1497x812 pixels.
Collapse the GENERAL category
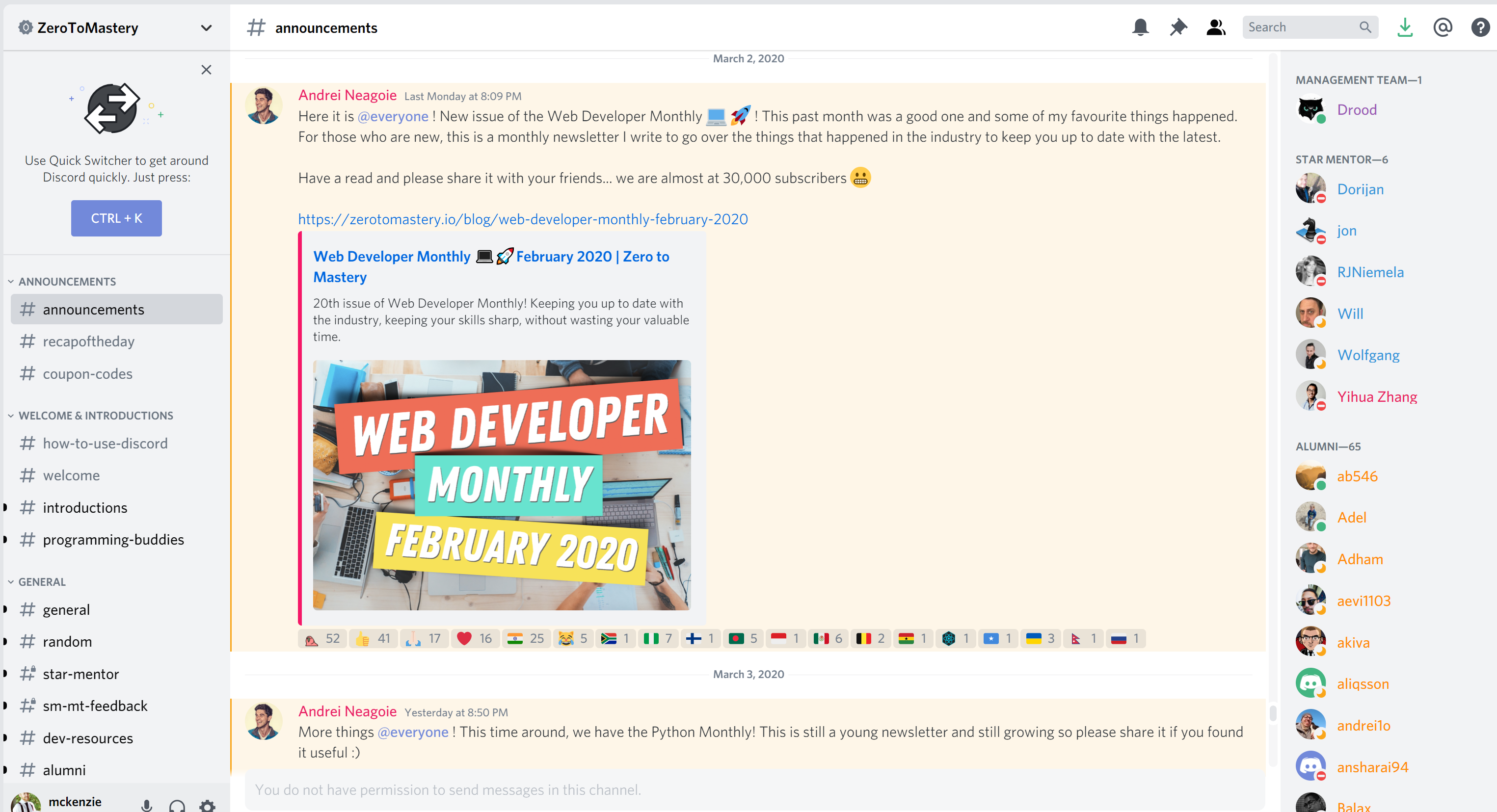[x=41, y=582]
